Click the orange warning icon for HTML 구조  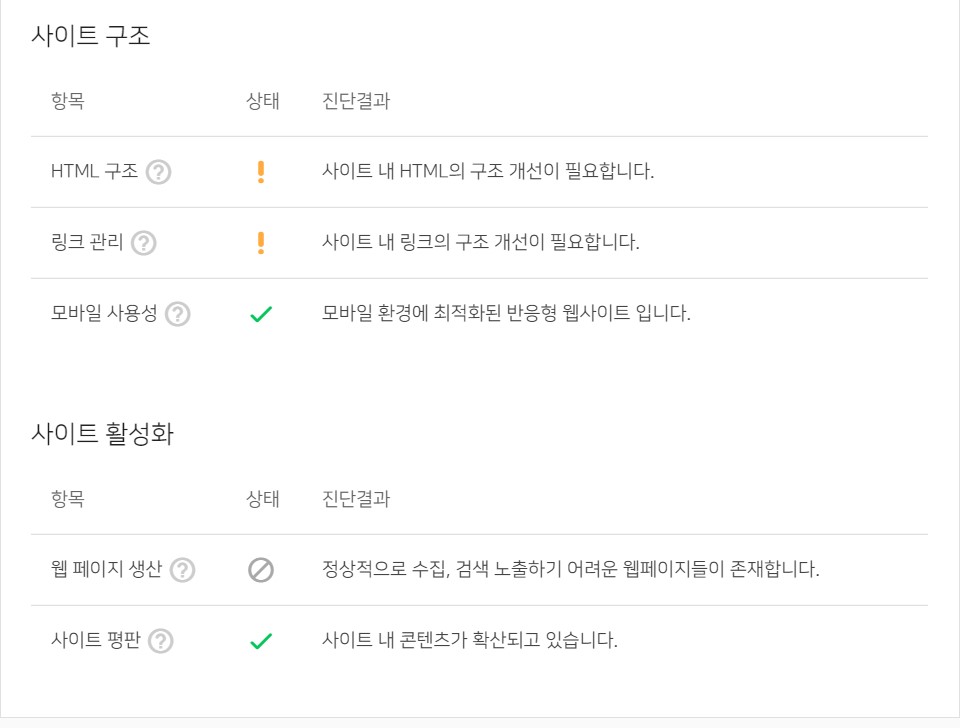coord(260,172)
